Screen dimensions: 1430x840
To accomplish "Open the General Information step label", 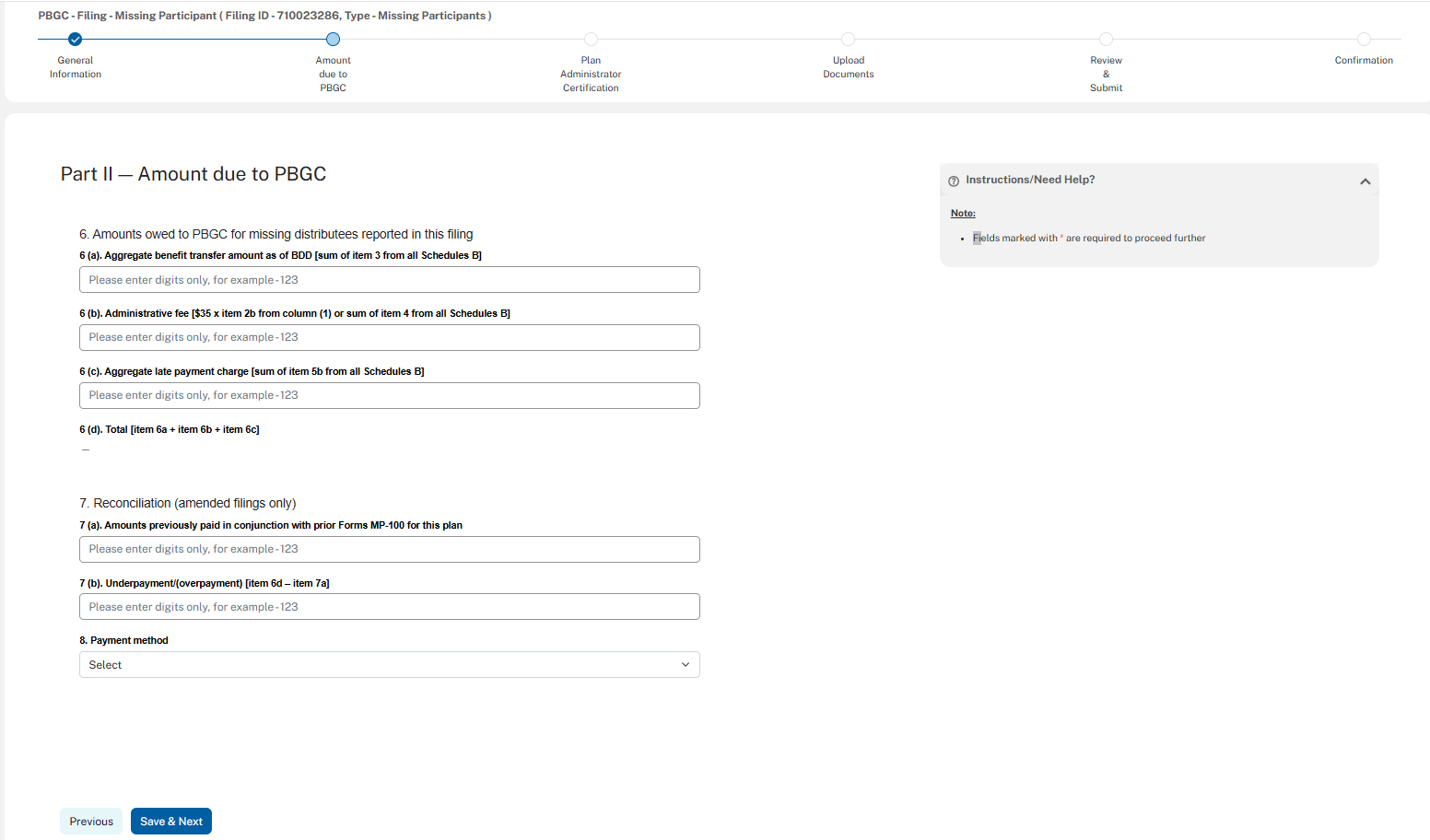I will tap(76, 67).
